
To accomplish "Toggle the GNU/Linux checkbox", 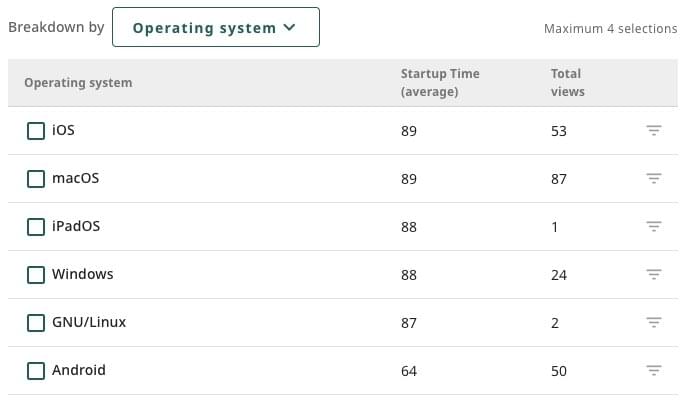I will coord(36,323).
